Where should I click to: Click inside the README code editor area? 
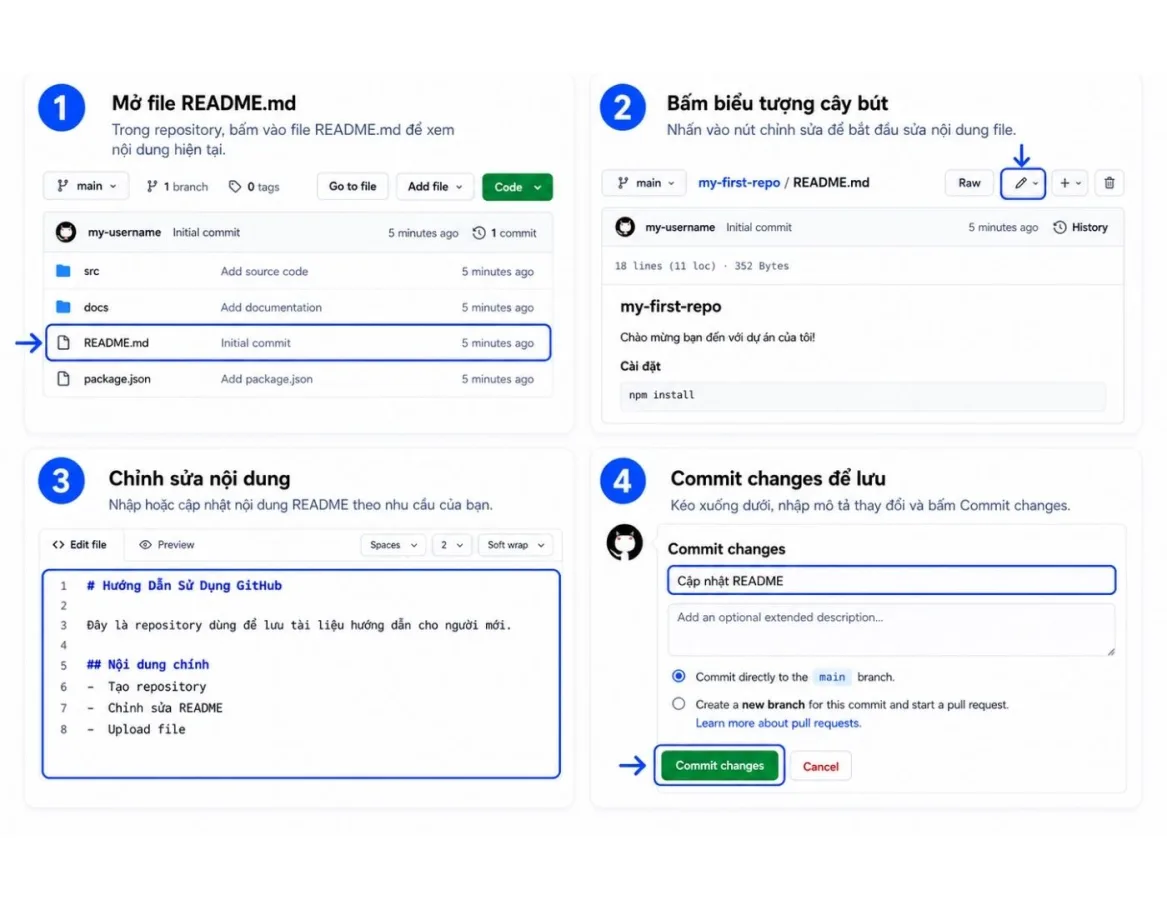click(301, 674)
